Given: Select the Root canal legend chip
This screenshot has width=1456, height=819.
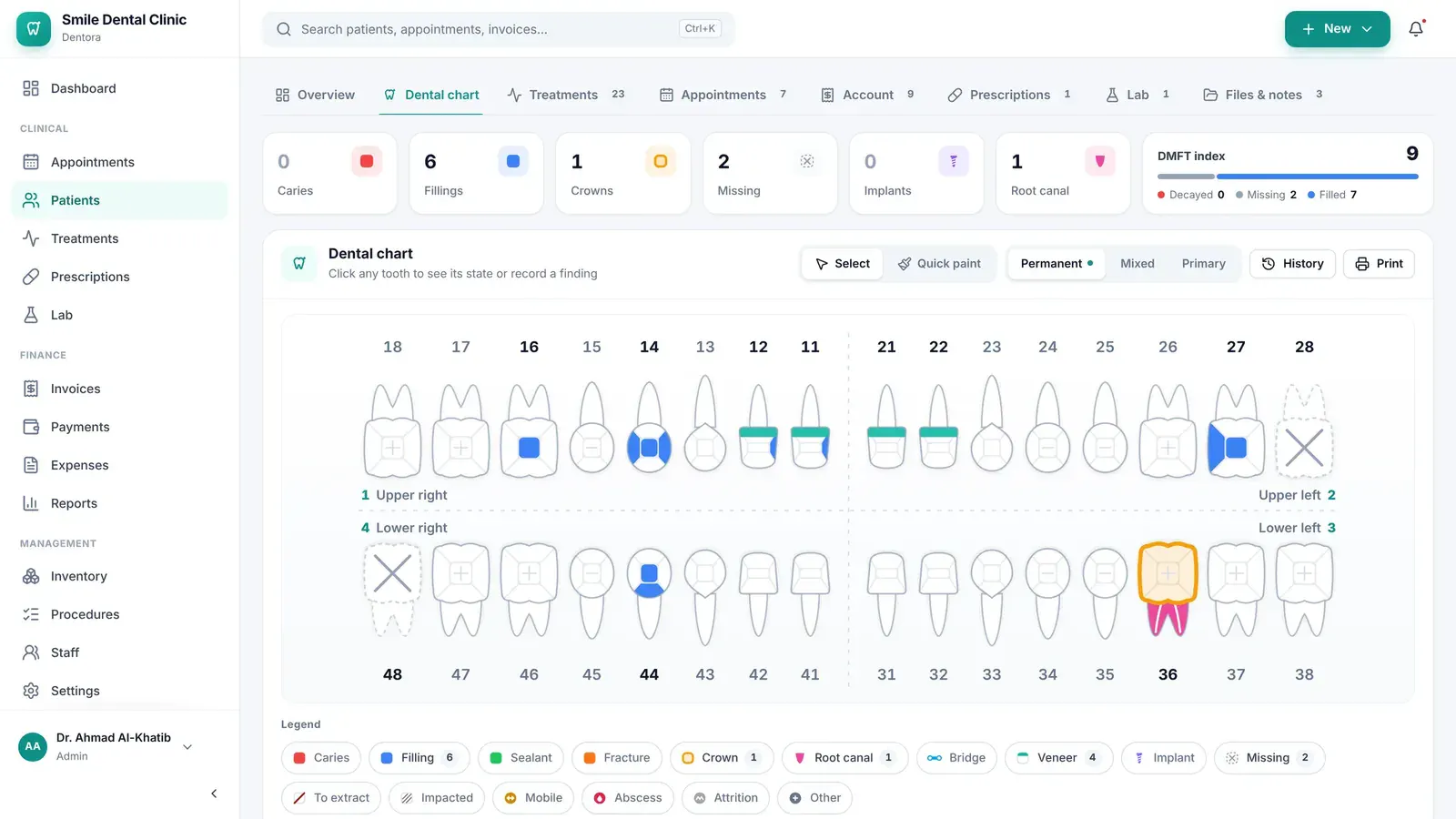Looking at the screenshot, I should (x=844, y=758).
